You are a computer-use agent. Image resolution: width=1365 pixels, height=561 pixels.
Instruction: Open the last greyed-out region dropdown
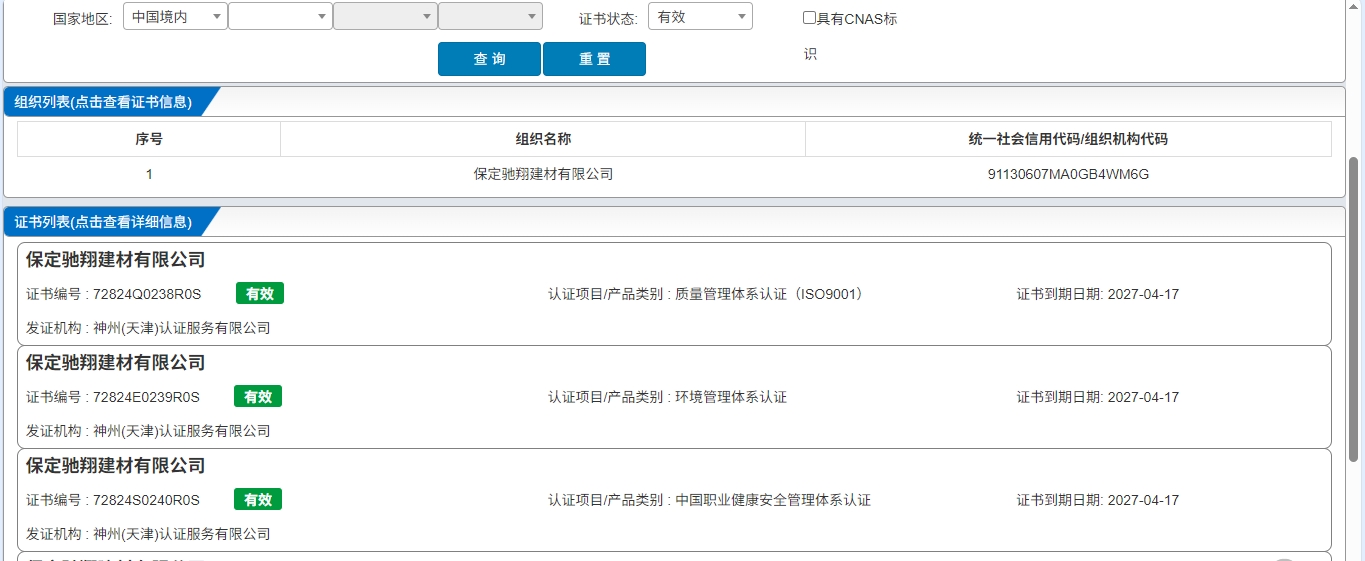(490, 17)
